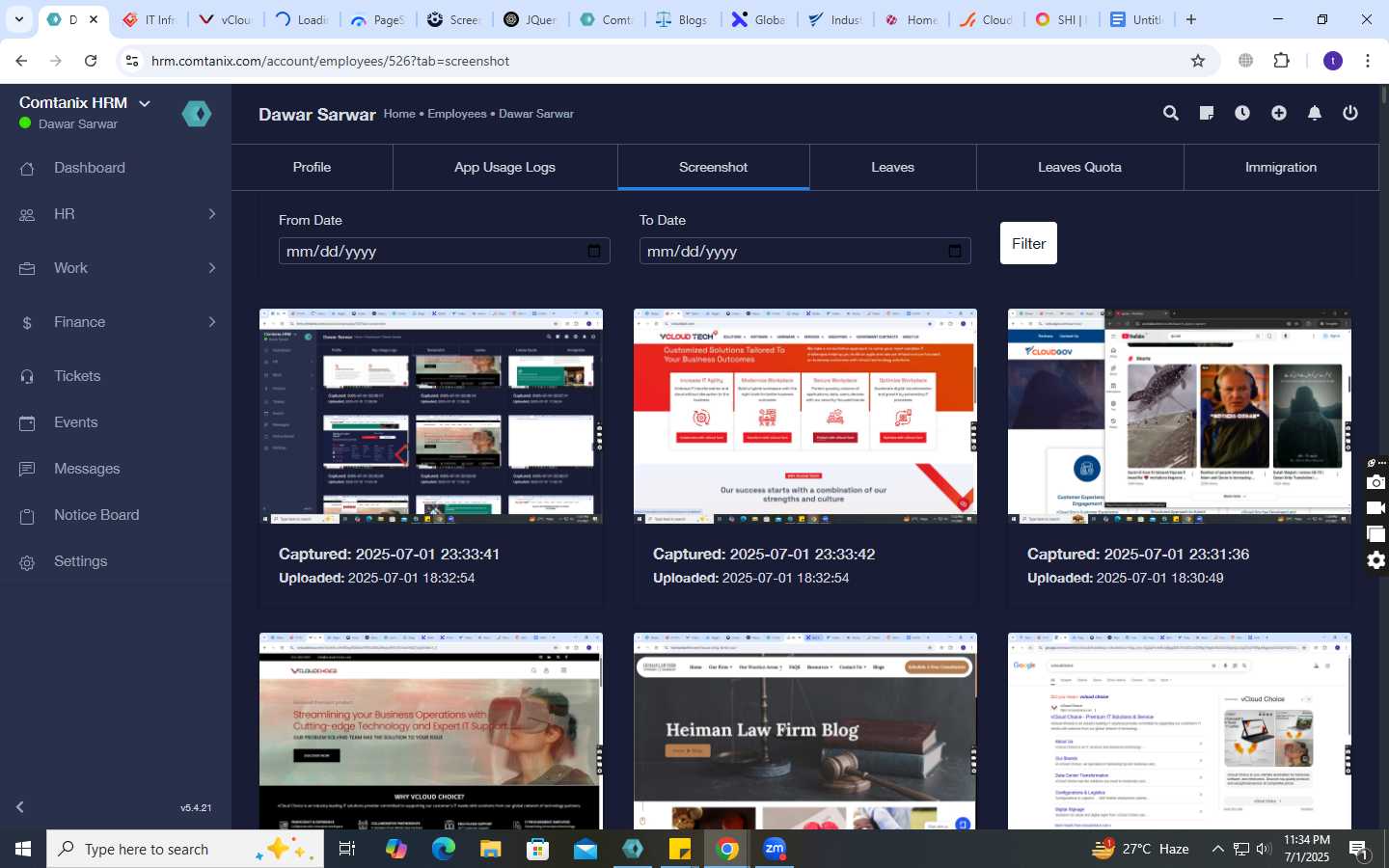
Task: Click the Filter button
Action: click(x=1028, y=243)
